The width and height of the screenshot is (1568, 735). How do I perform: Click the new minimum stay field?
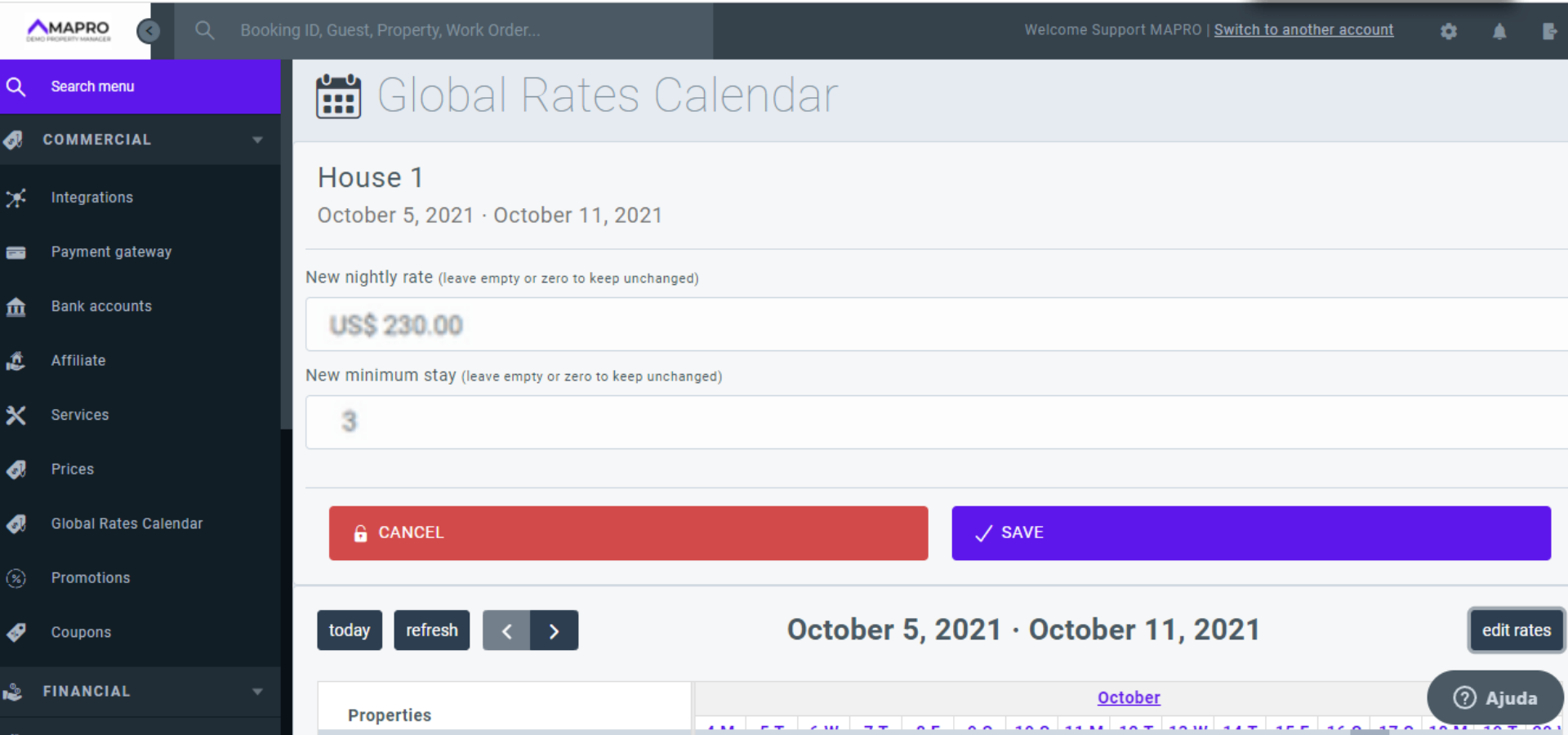931,422
